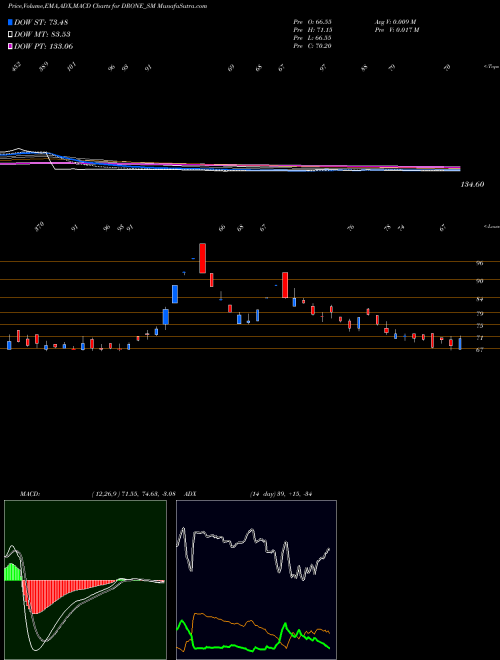Click the Pre C: 70.20 value

(313, 46)
